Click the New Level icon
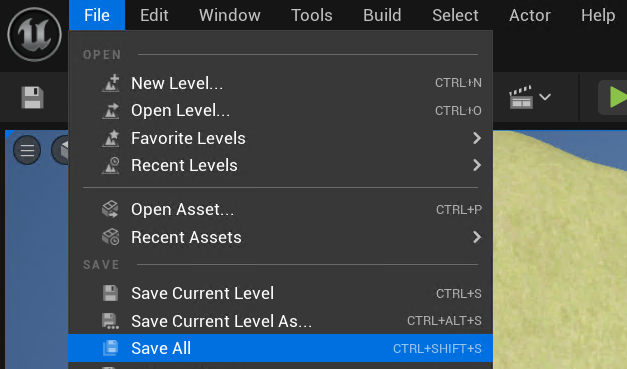This screenshot has width=627, height=369. tap(111, 83)
